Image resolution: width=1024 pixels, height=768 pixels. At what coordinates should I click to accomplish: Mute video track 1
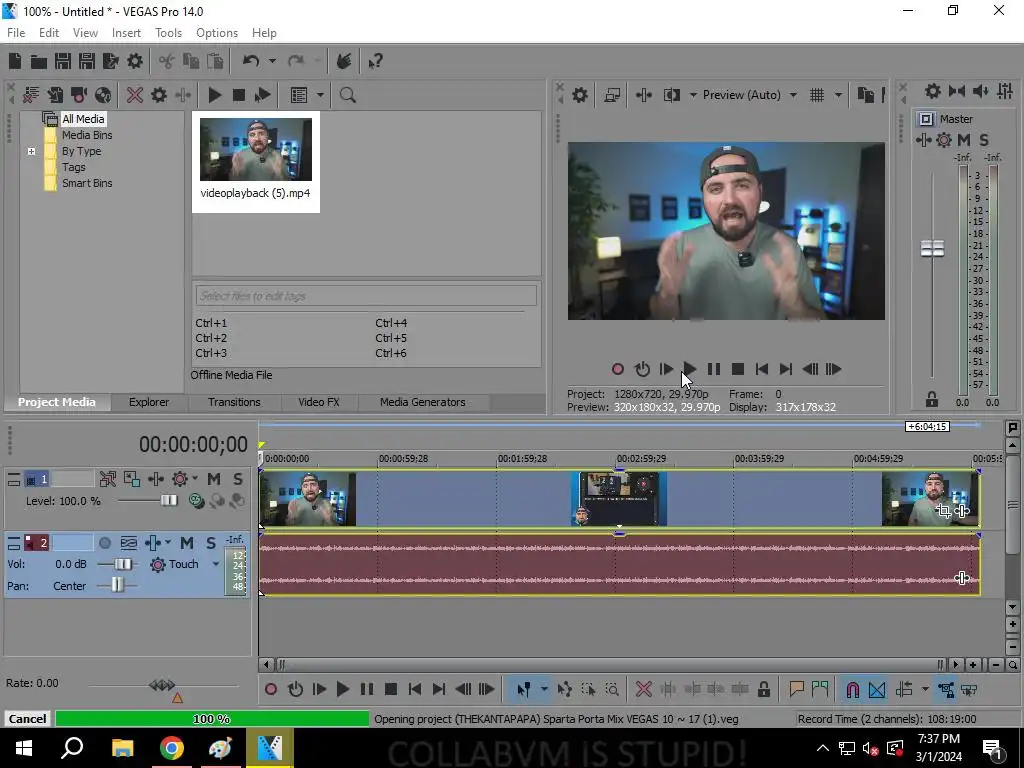(214, 479)
